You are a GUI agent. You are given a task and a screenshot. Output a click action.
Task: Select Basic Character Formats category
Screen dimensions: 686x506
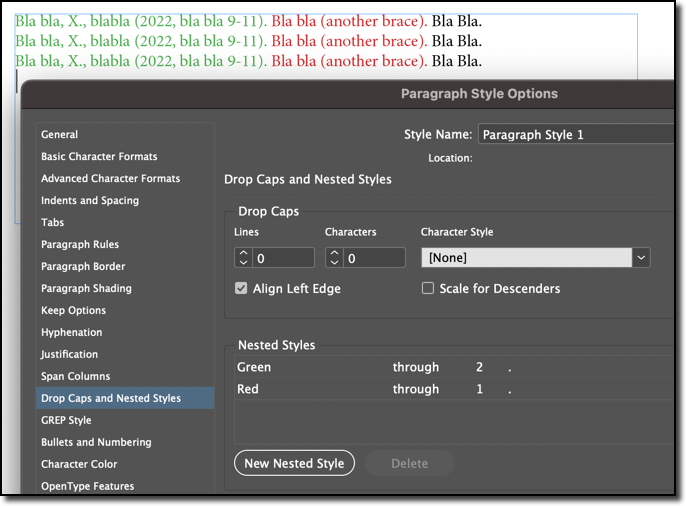(x=99, y=156)
